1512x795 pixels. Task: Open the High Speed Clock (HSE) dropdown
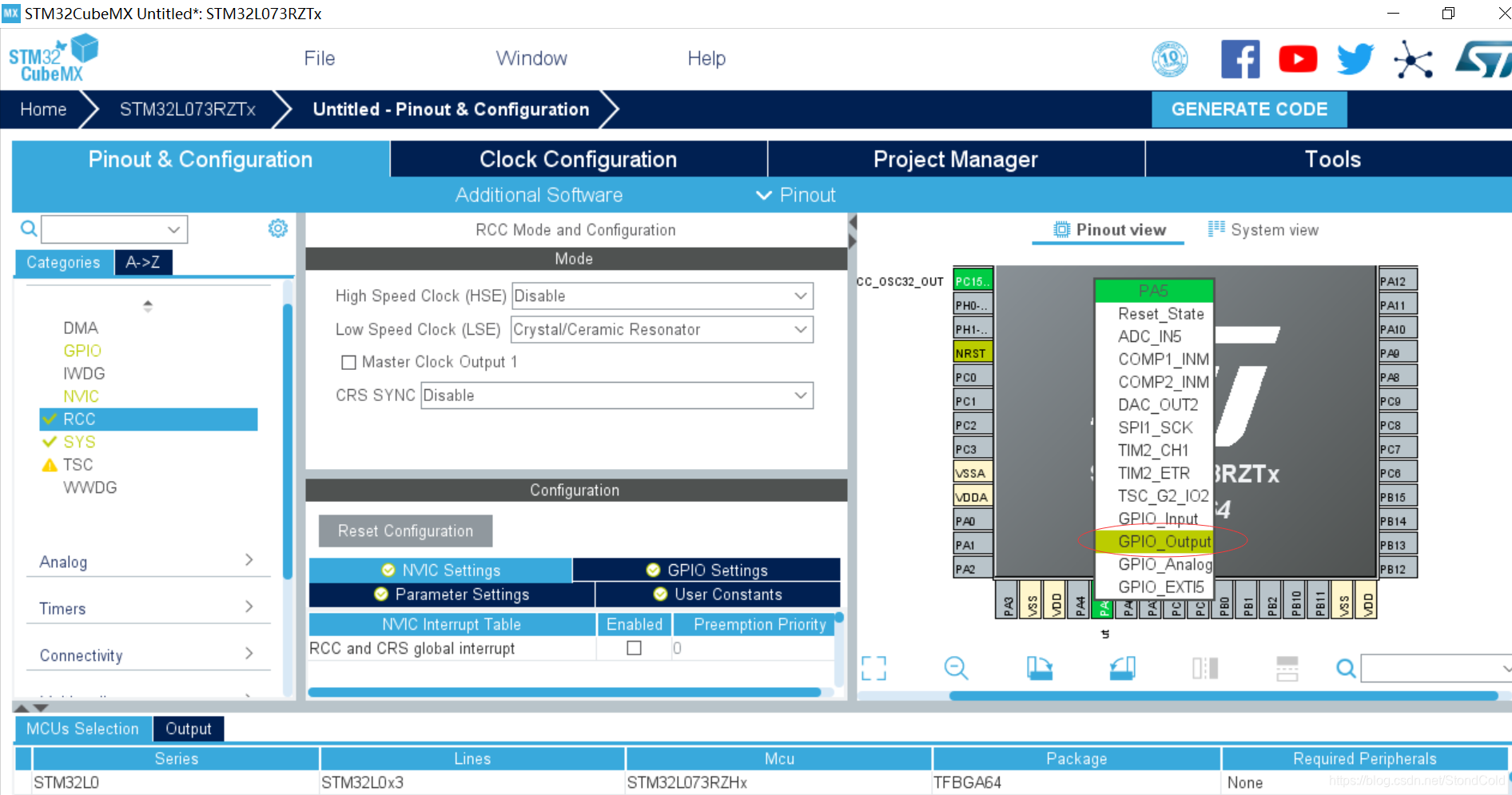pyautogui.click(x=662, y=296)
